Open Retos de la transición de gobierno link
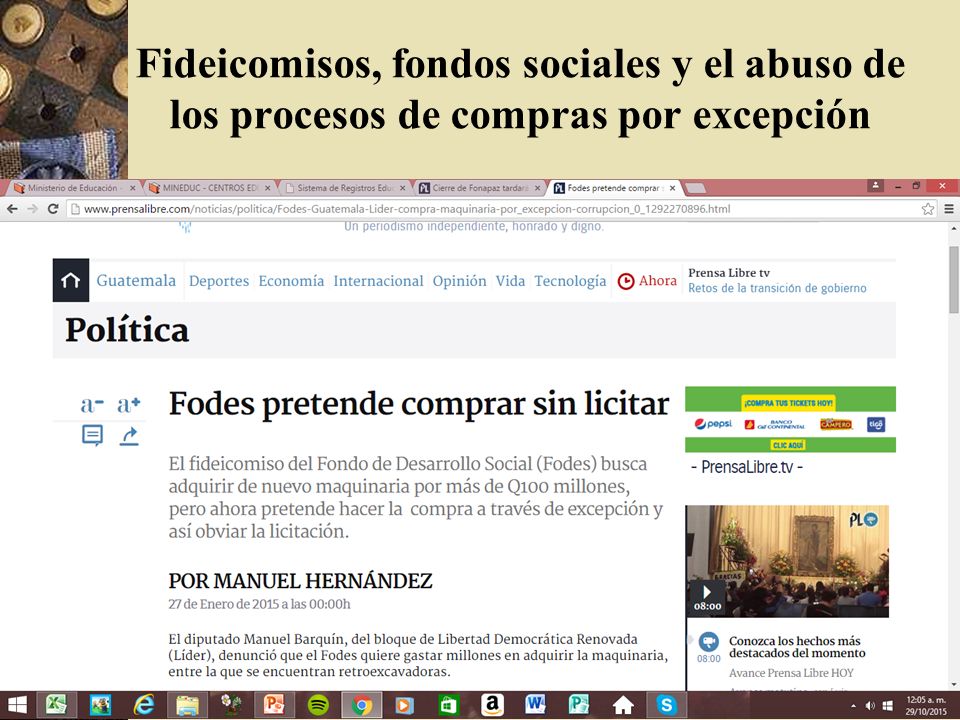Screen dimensions: 960x720 pos(777,288)
